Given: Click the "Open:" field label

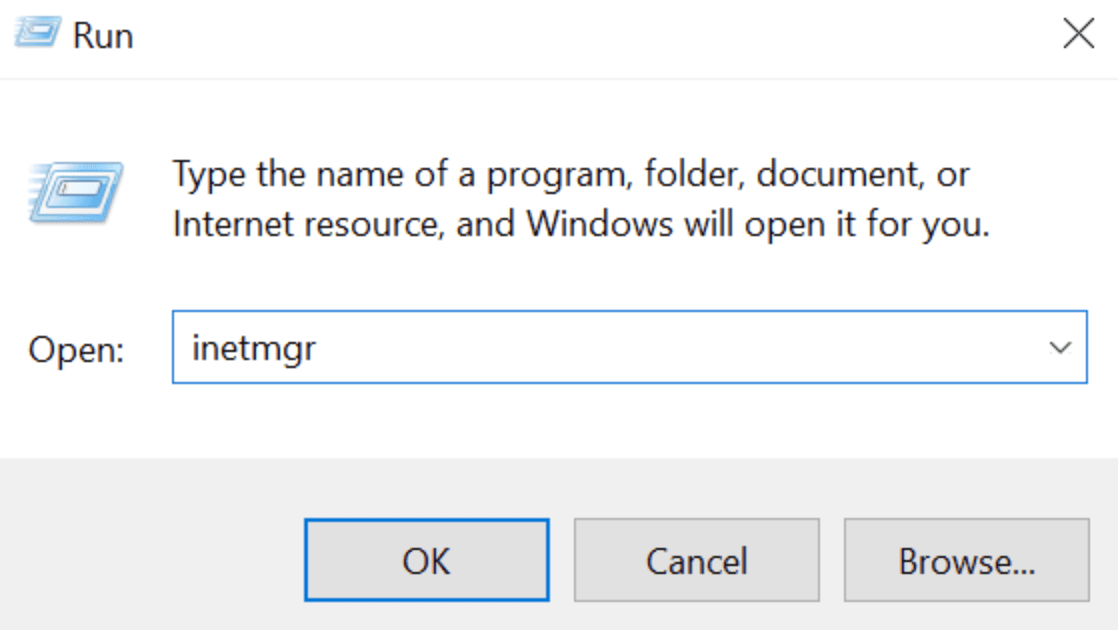Looking at the screenshot, I should click(76, 349).
